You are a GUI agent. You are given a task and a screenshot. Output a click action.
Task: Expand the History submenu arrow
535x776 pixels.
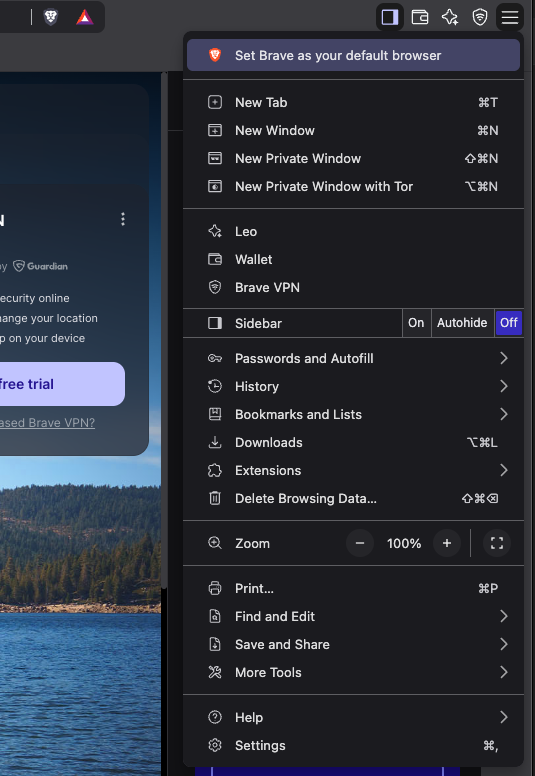point(504,386)
